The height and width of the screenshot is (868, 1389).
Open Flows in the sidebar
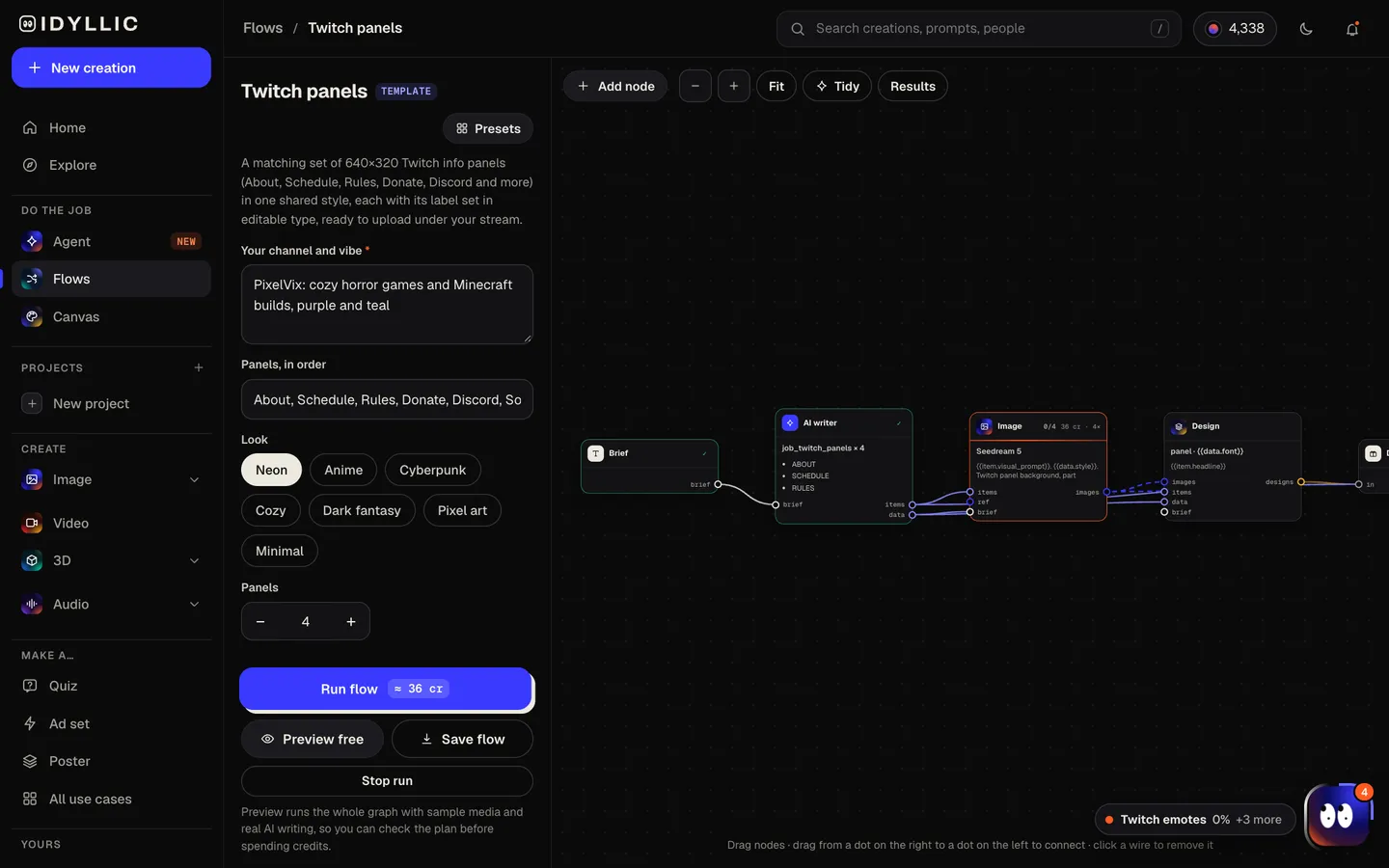111,279
